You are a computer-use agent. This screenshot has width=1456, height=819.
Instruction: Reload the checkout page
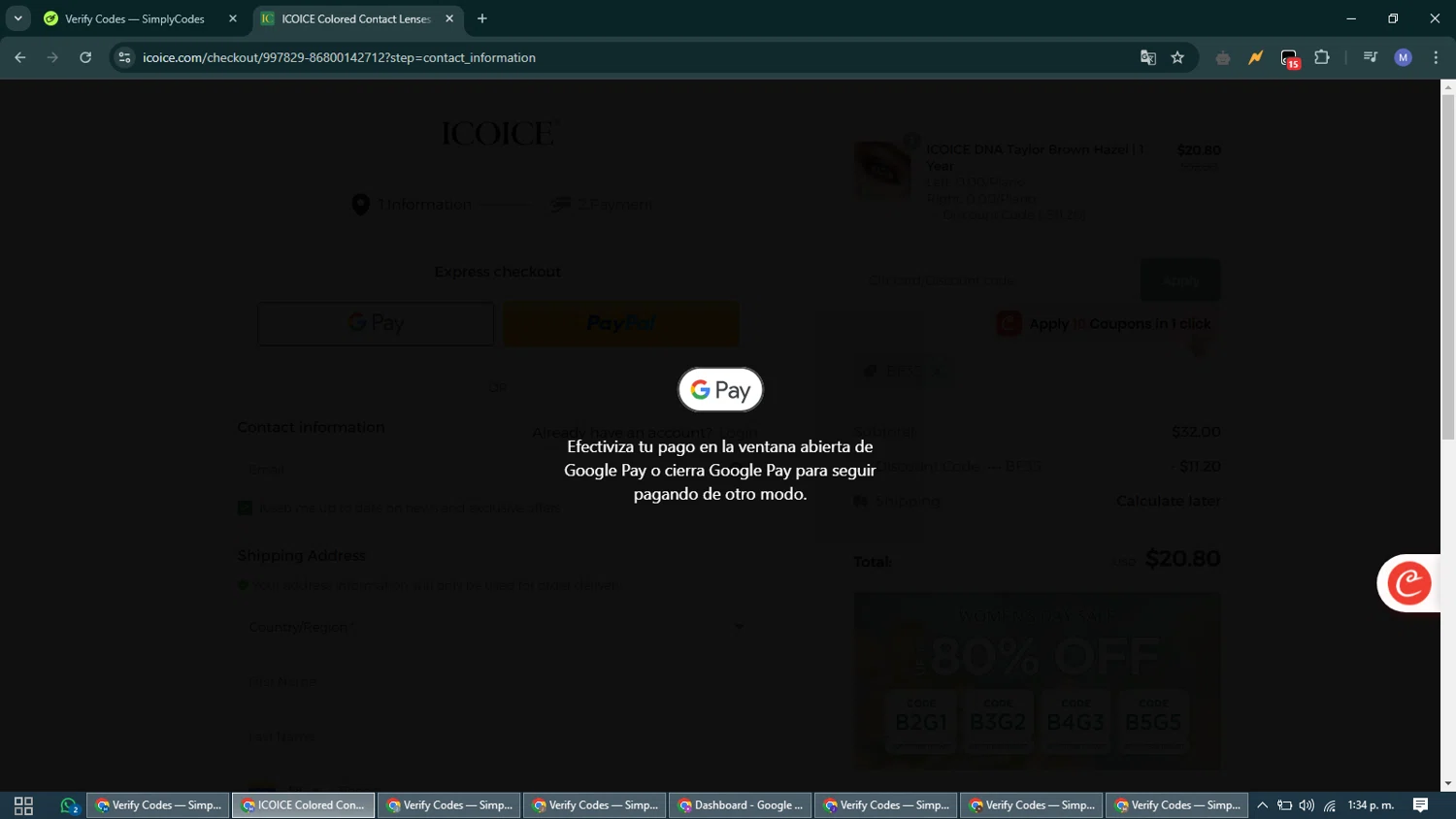[x=85, y=57]
